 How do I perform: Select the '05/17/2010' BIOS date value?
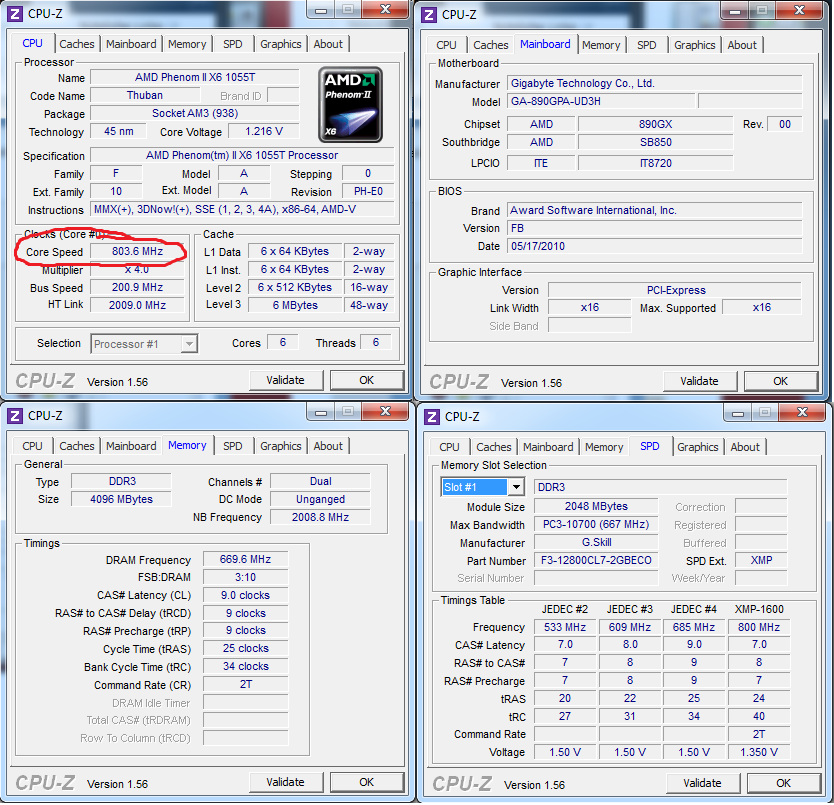pyautogui.click(x=654, y=246)
